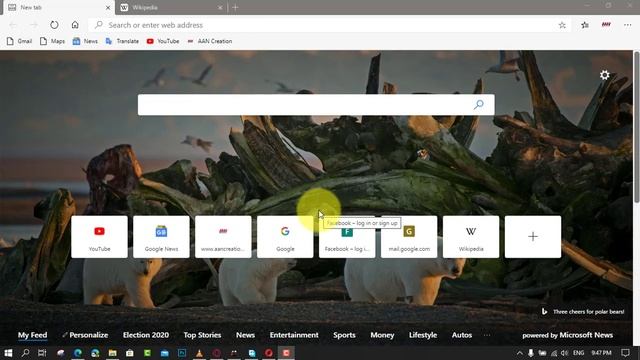
Task: Open the Wikipedia quick link tile
Action: pyautogui.click(x=471, y=237)
